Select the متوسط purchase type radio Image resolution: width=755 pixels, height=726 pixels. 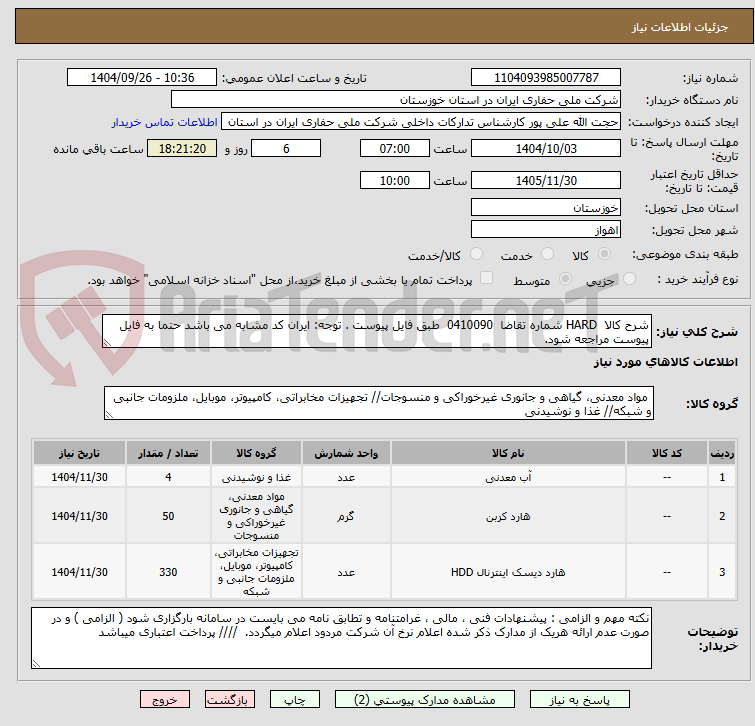565,279
